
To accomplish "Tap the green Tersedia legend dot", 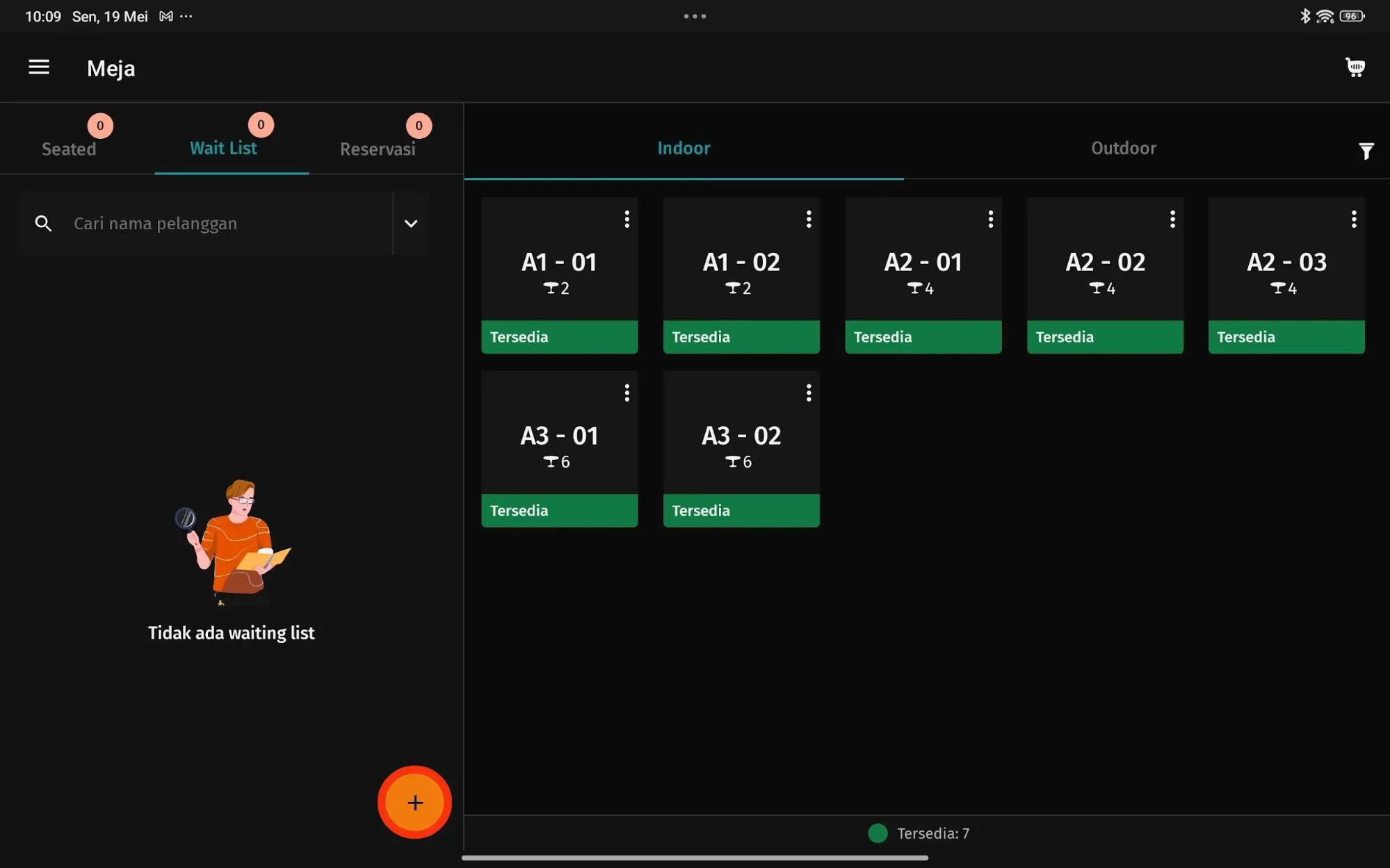I will pos(878,833).
